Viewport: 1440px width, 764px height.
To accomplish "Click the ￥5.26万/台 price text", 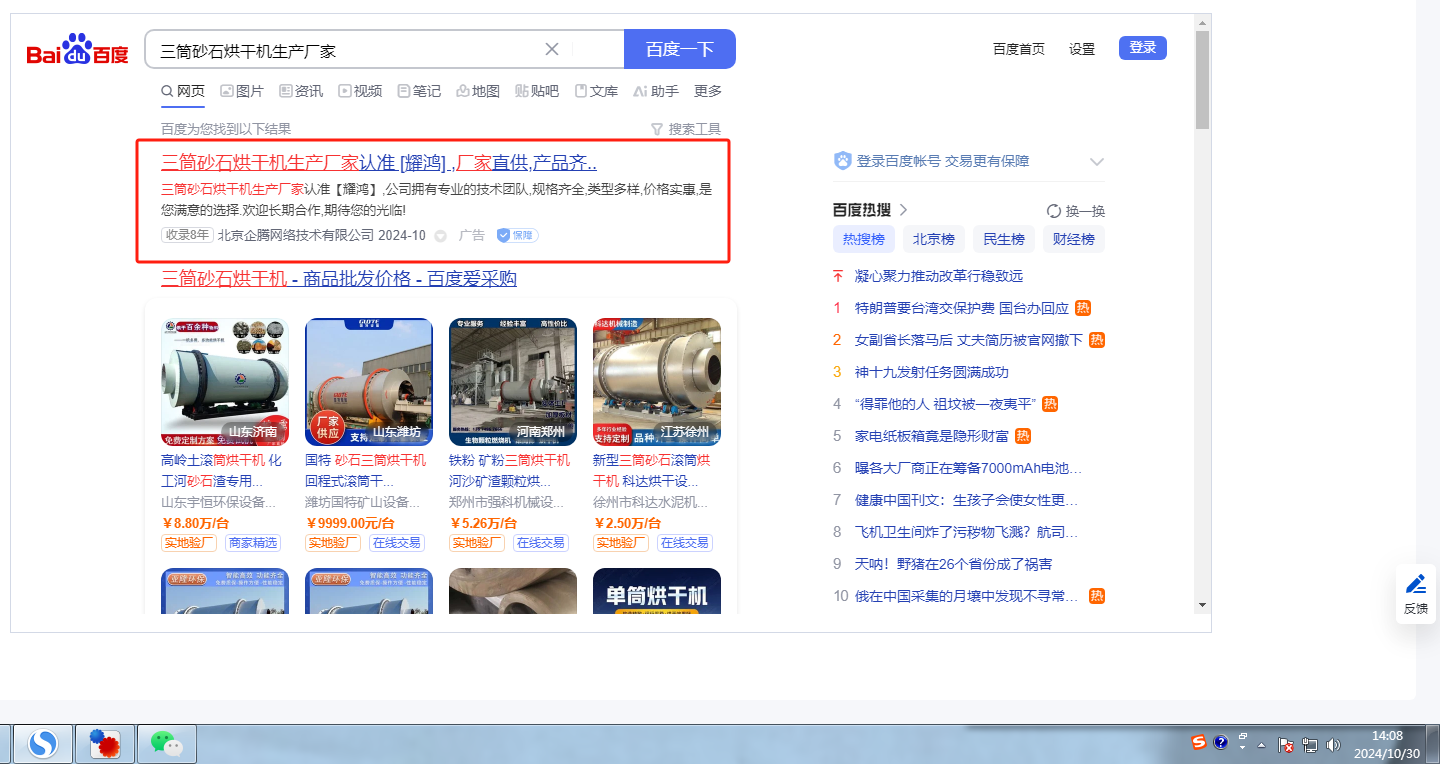I will pos(484,523).
